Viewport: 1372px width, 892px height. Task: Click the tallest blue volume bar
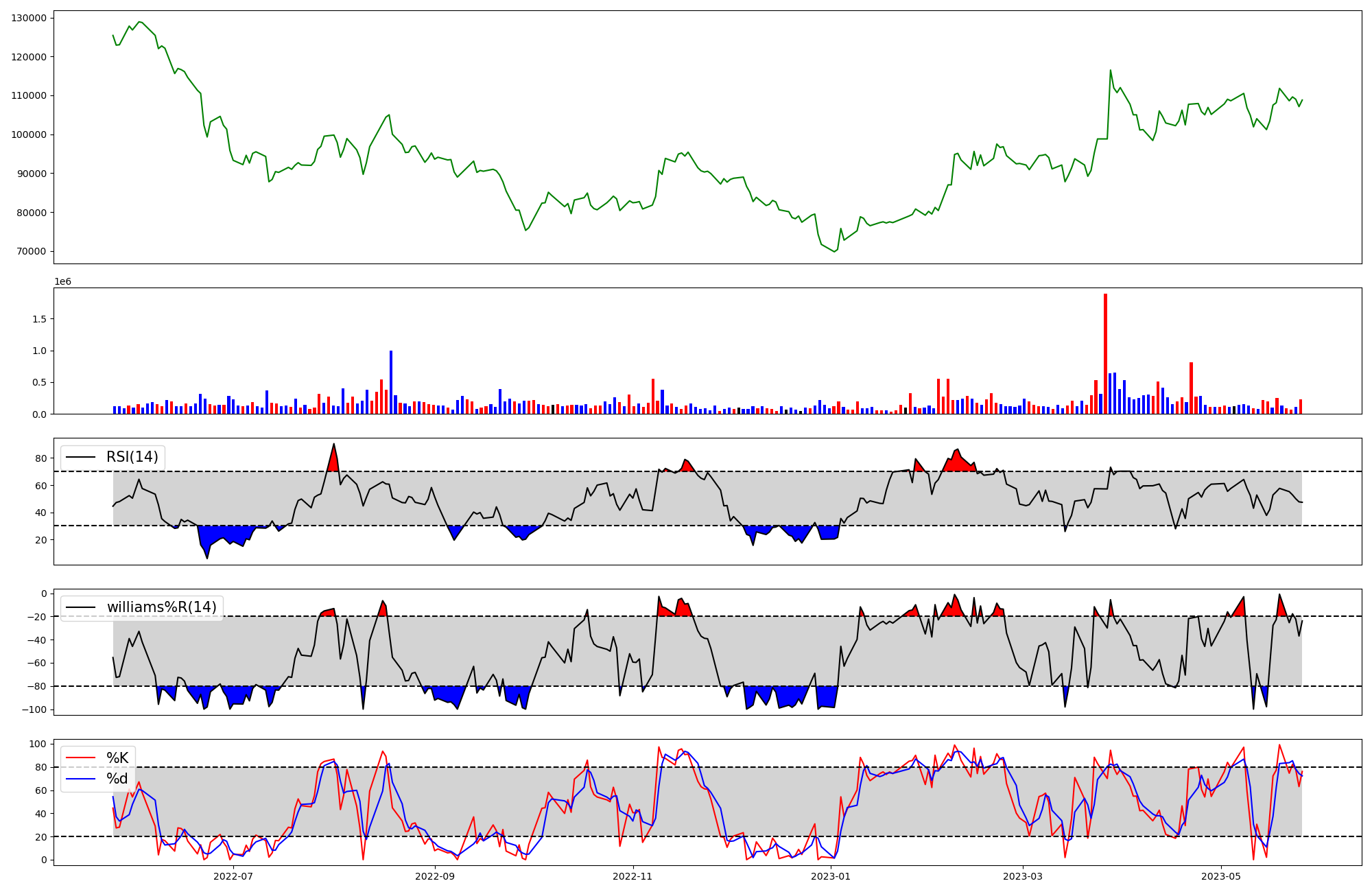[x=391, y=382]
